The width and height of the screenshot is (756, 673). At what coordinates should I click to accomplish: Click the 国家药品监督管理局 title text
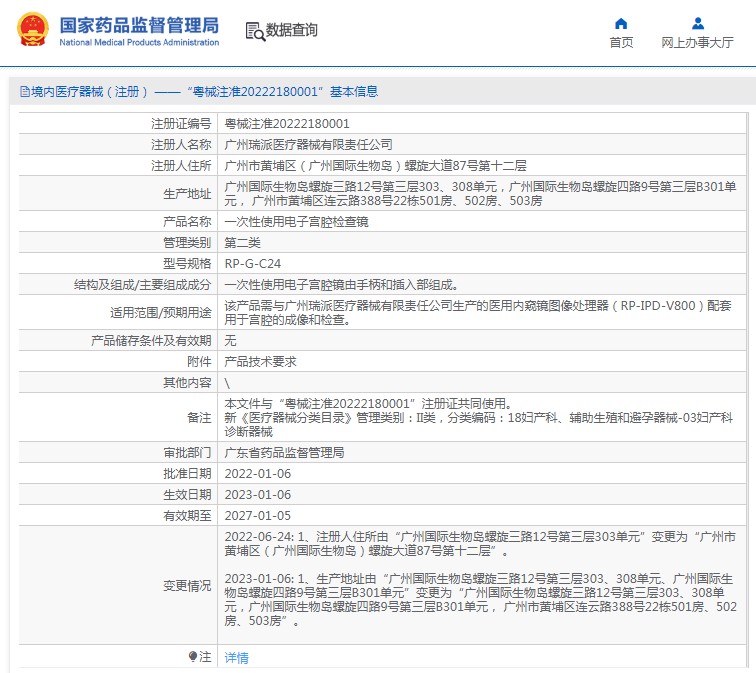tap(138, 24)
